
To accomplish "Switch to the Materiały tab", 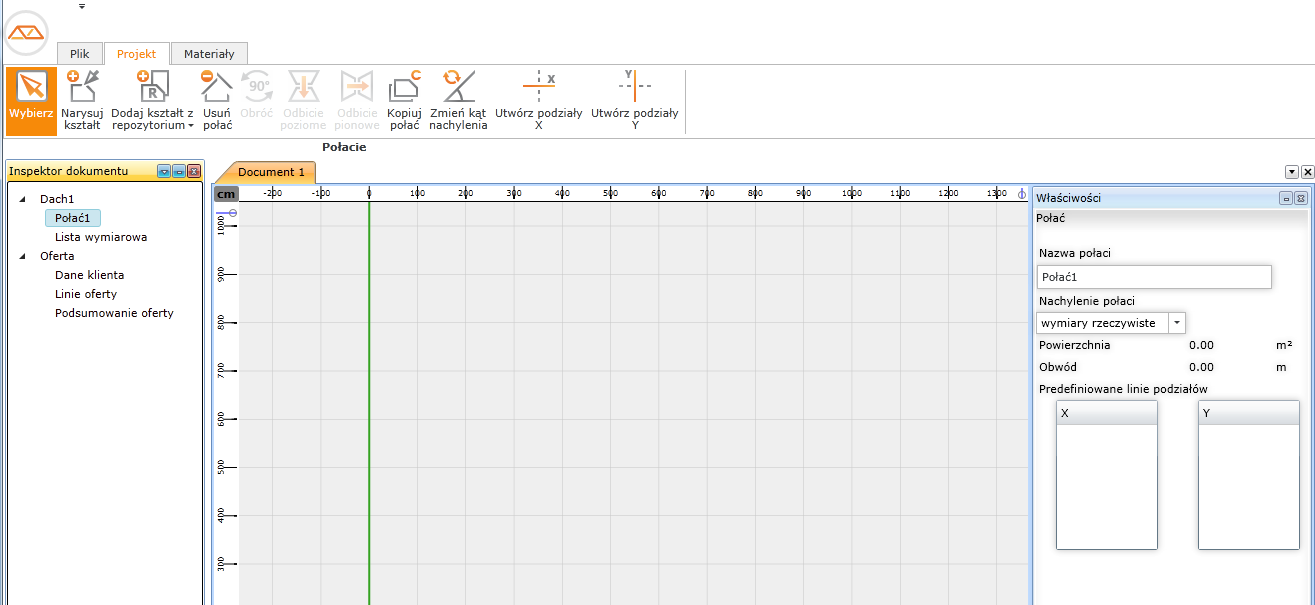I will 208,54.
